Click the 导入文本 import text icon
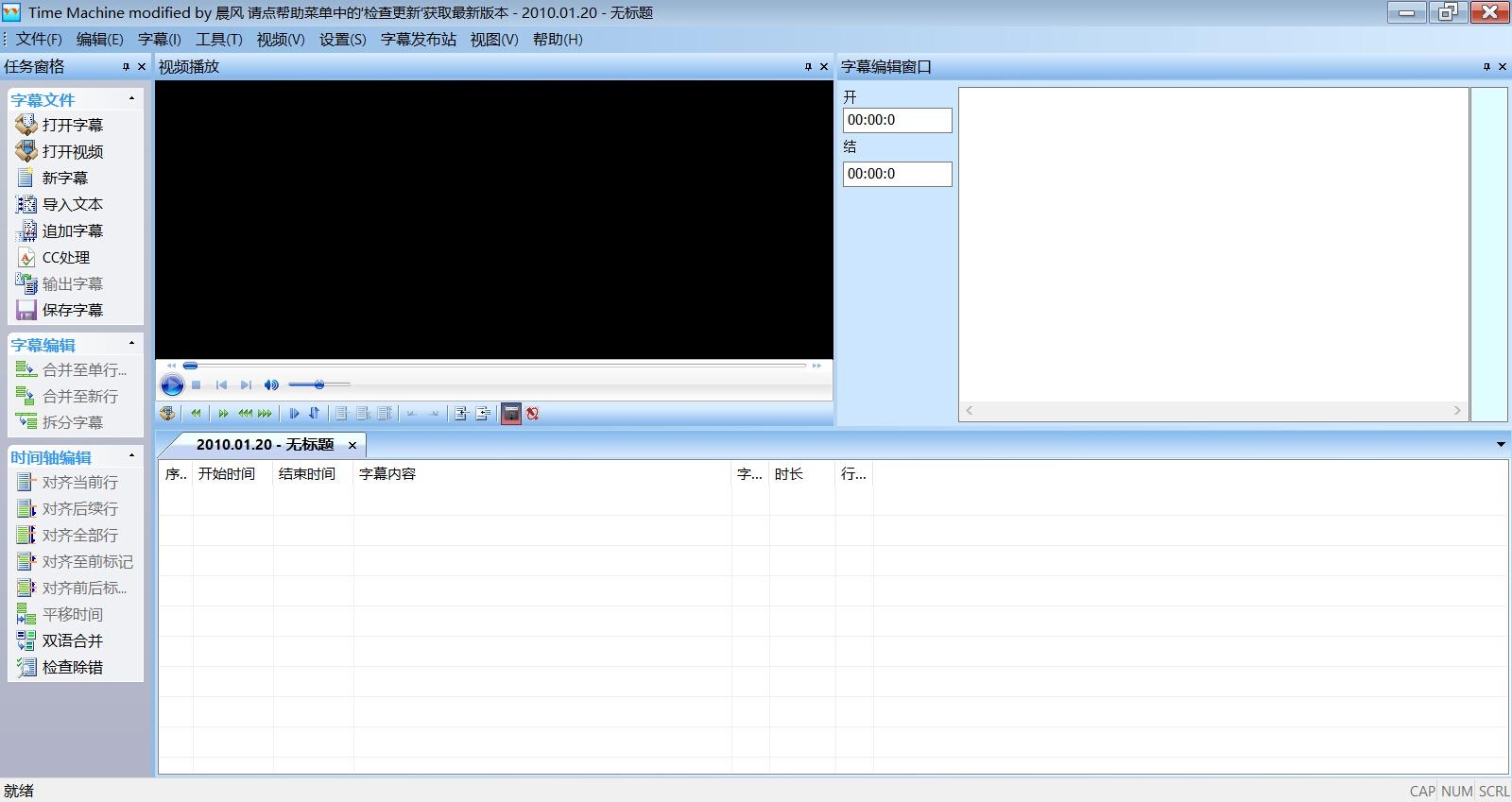 [x=26, y=204]
